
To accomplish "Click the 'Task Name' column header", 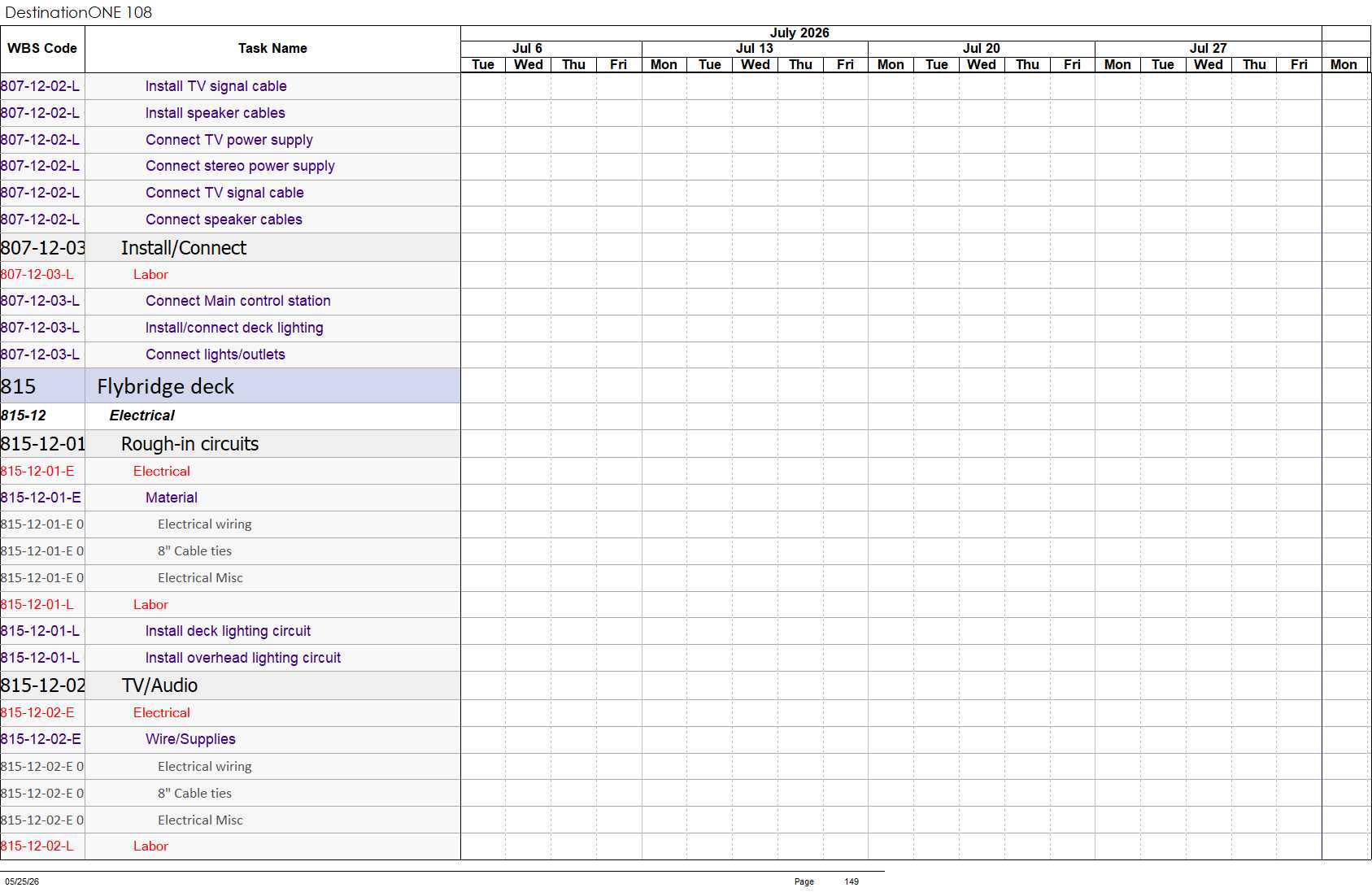I will click(272, 49).
